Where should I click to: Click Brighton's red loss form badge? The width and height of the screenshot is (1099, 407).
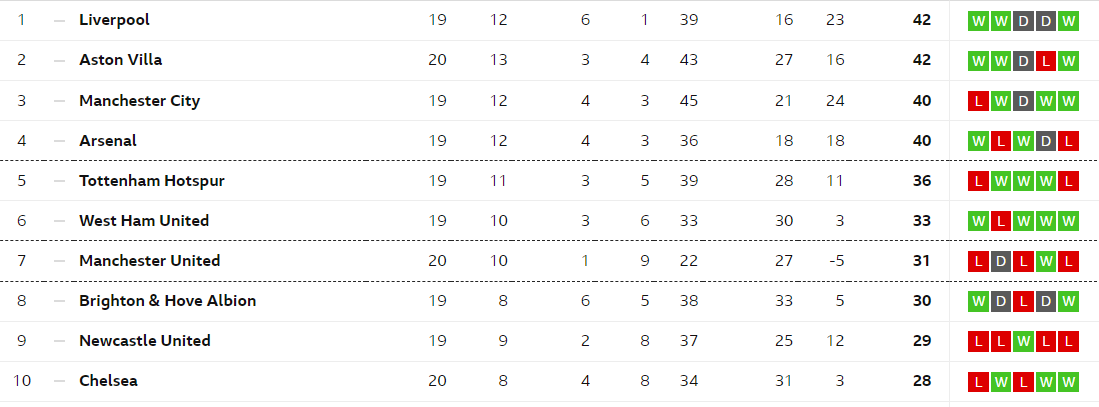pos(1023,301)
